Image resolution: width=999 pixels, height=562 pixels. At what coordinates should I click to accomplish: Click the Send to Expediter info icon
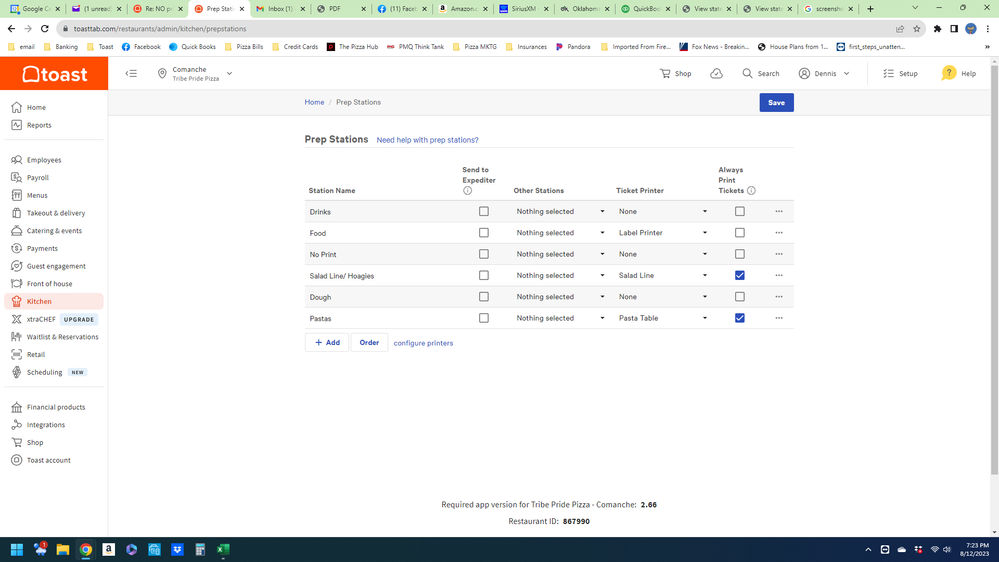coord(467,191)
